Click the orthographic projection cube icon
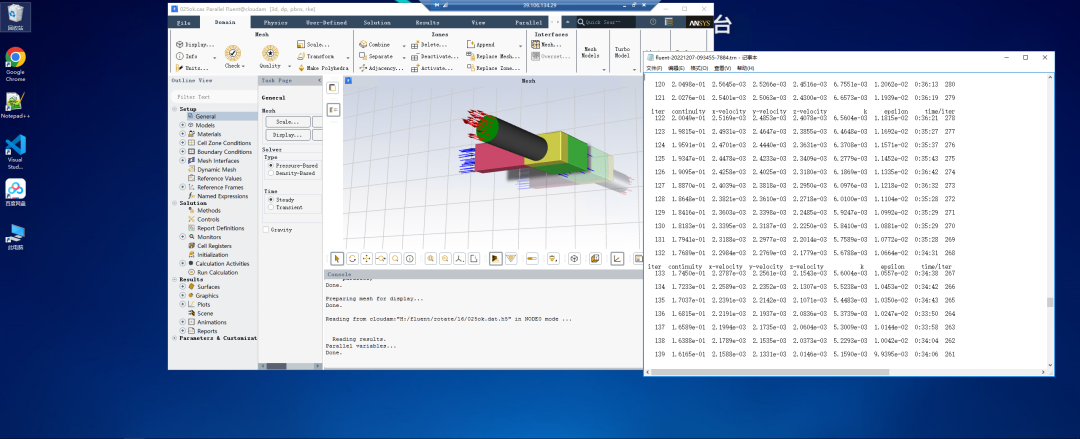 pos(574,258)
